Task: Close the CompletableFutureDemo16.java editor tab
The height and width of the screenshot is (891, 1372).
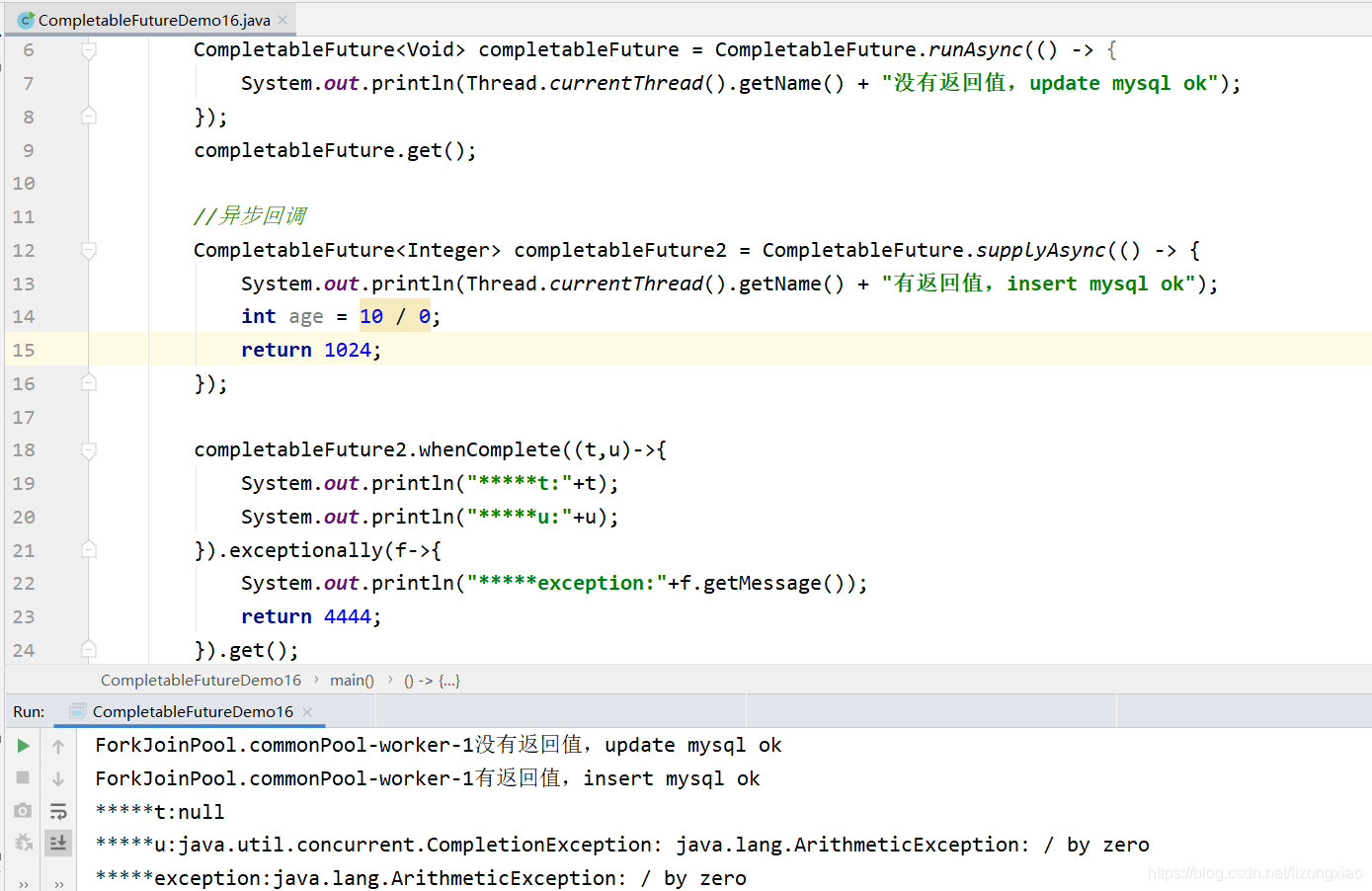Action: point(283,20)
